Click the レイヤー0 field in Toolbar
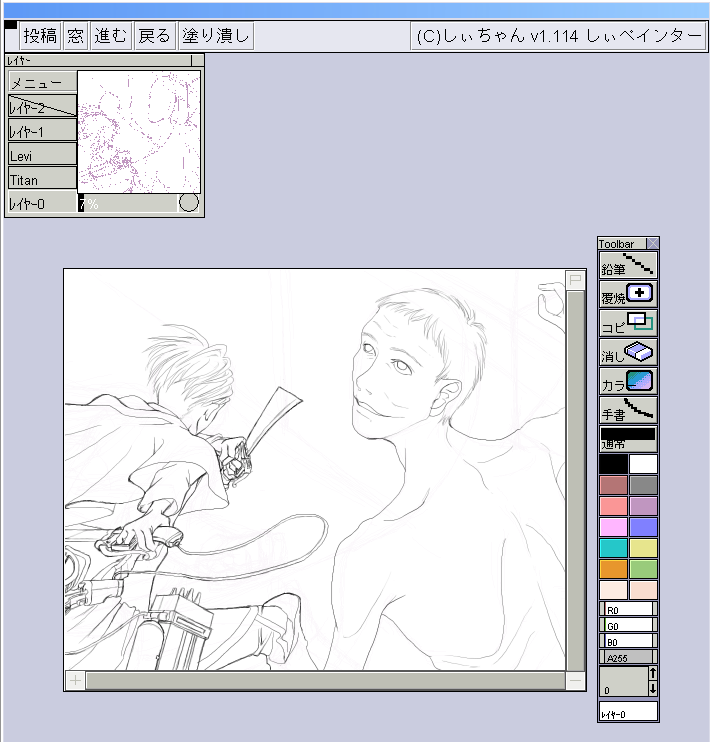The image size is (710, 742). pyautogui.click(x=628, y=711)
